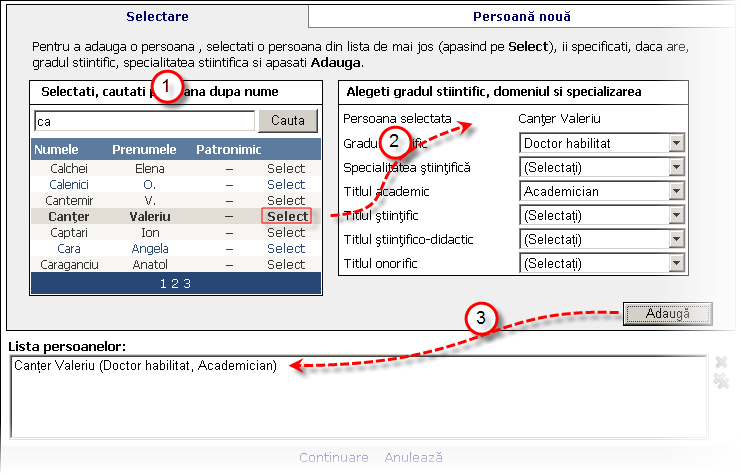This screenshot has height=475, width=740.
Task: Open the Titlul științifico-didactic dropdown
Action: (x=677, y=239)
